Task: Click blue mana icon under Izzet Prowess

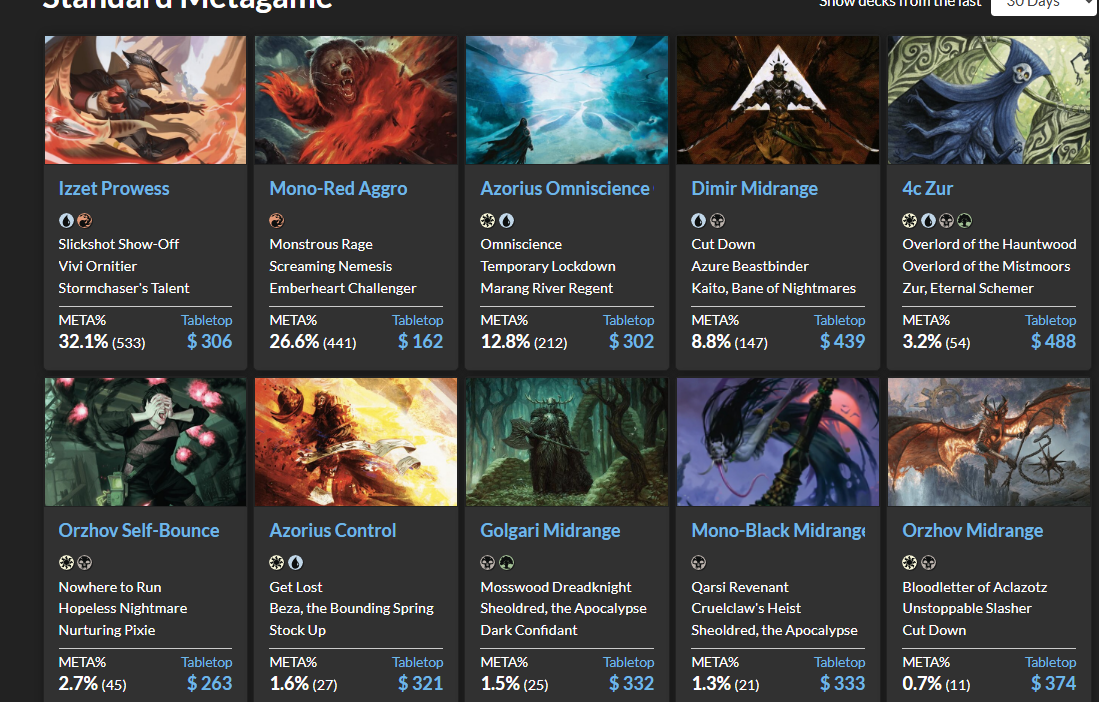Action: (x=66, y=221)
